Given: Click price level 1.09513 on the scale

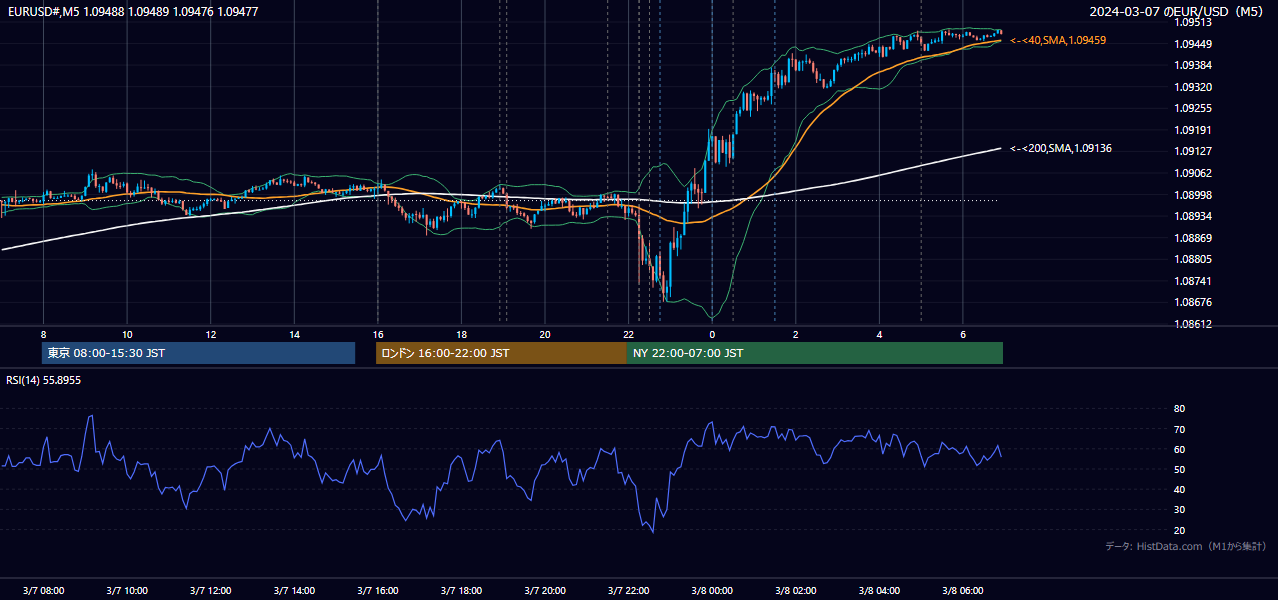Looking at the screenshot, I should [x=1193, y=22].
